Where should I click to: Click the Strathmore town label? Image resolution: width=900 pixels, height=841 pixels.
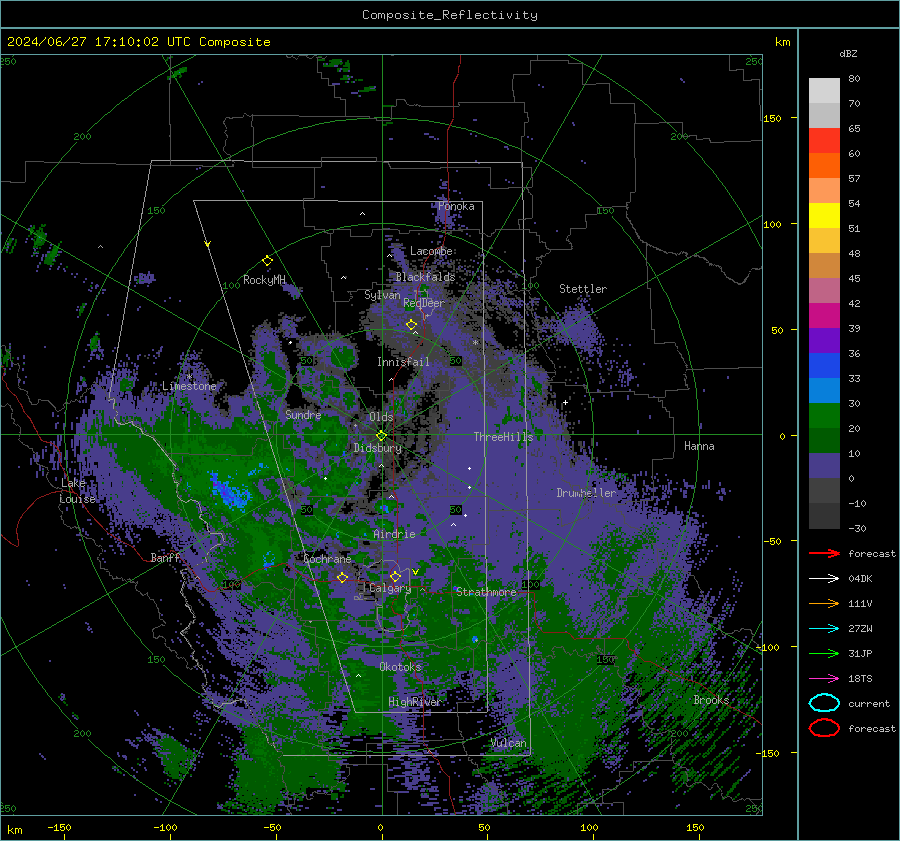click(486, 592)
